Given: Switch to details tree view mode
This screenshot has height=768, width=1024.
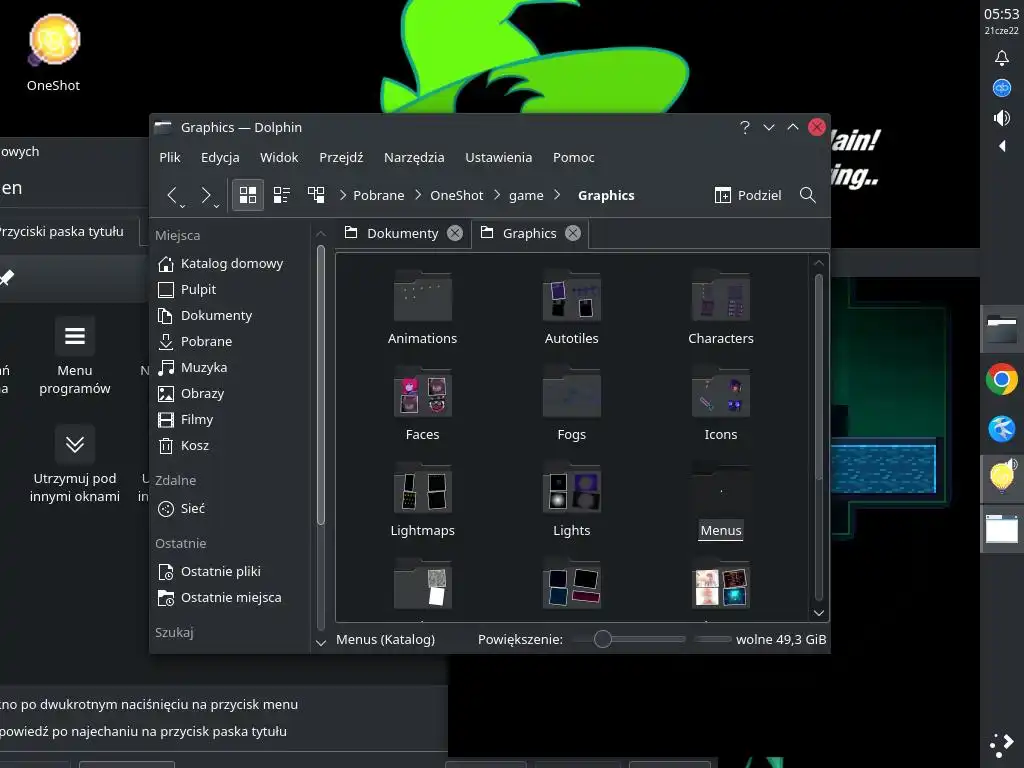Looking at the screenshot, I should click(316, 195).
